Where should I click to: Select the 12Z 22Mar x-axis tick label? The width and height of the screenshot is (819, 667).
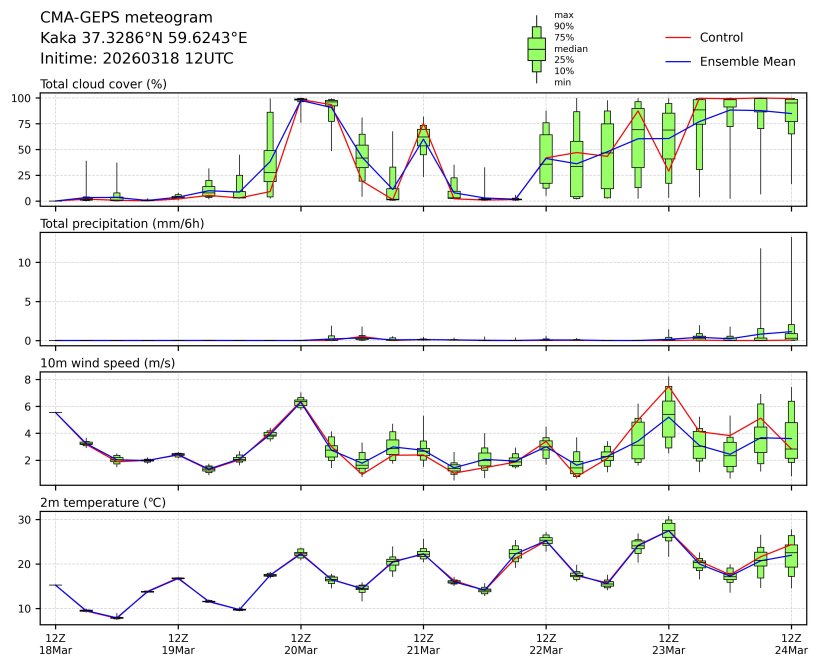(x=546, y=643)
